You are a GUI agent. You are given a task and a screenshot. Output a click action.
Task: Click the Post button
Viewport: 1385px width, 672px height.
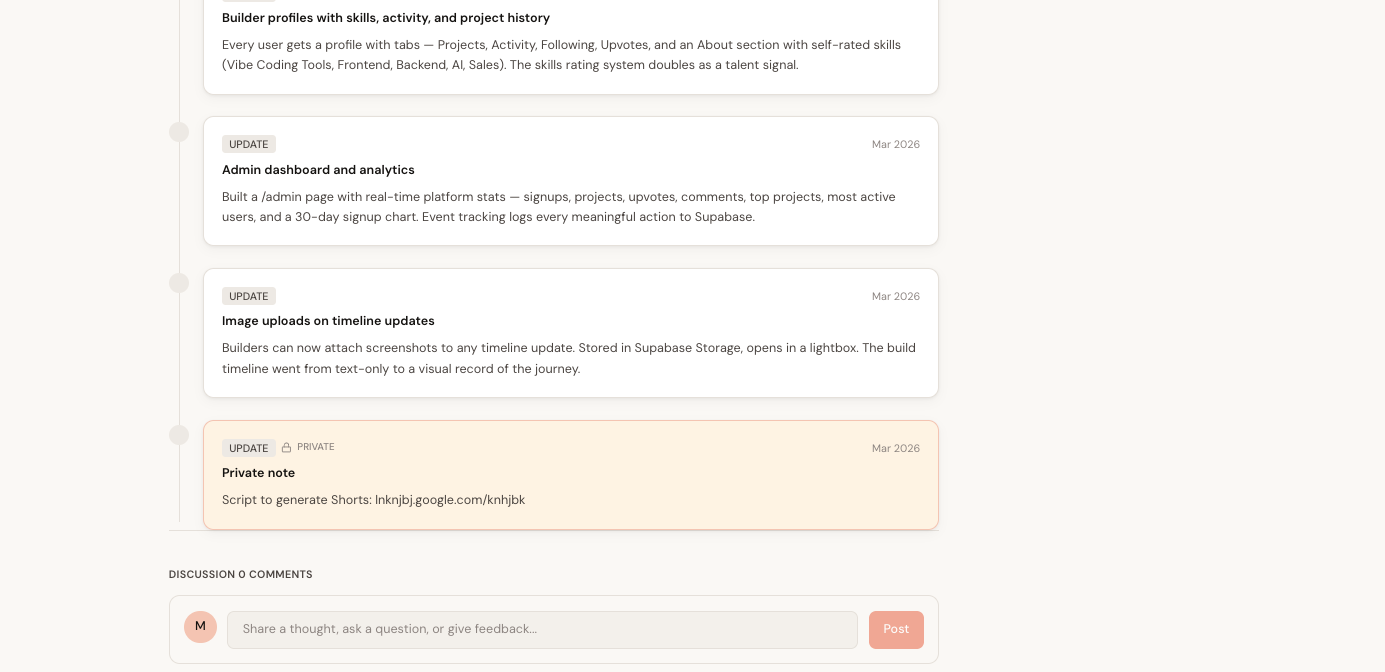tap(896, 630)
